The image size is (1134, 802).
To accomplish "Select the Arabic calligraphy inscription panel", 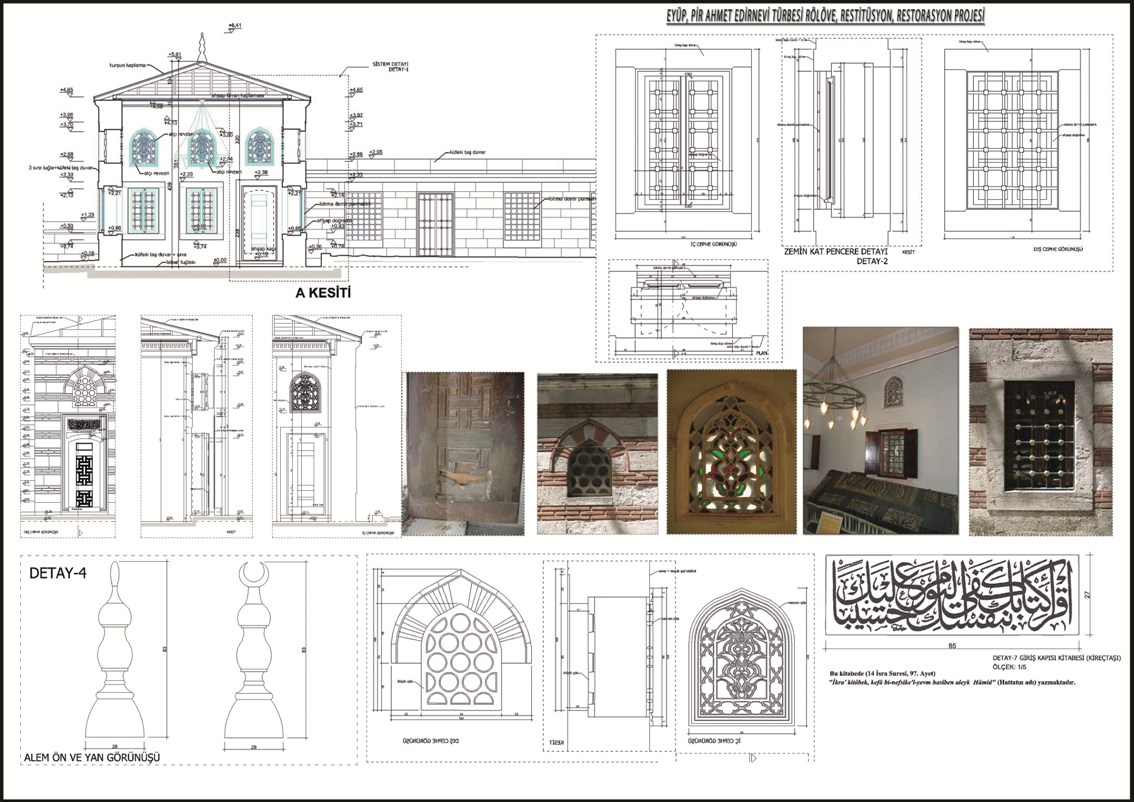I will pyautogui.click(x=949, y=597).
